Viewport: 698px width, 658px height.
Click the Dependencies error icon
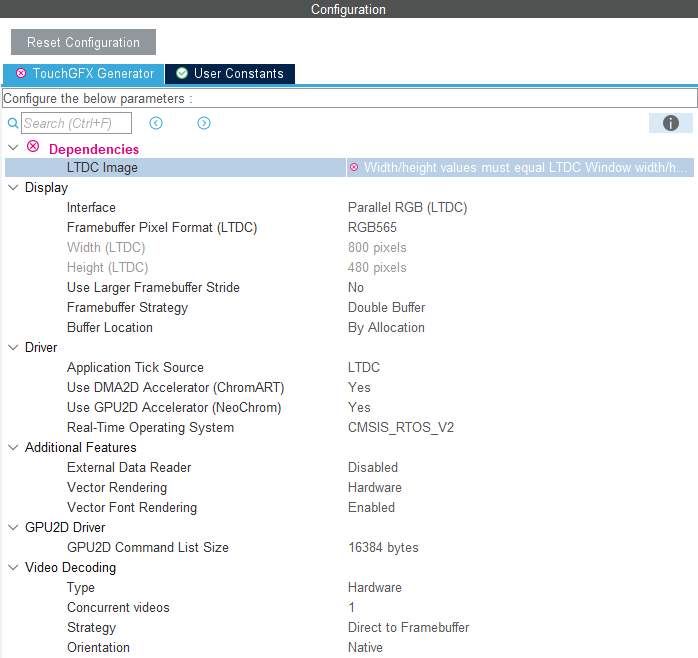tap(33, 147)
